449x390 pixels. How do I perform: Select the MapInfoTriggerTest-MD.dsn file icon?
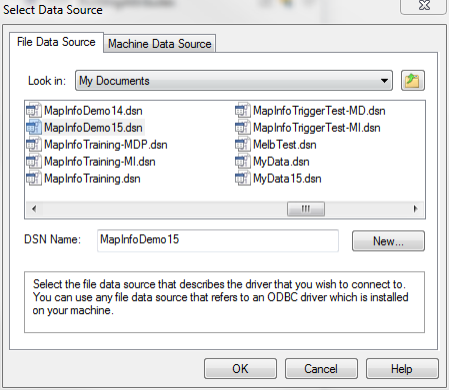pos(243,110)
